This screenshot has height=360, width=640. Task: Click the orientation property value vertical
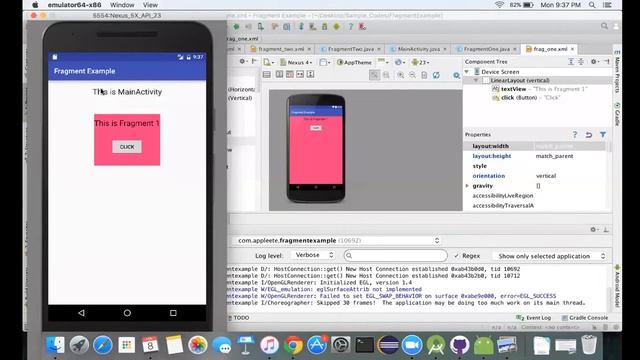pyautogui.click(x=546, y=176)
